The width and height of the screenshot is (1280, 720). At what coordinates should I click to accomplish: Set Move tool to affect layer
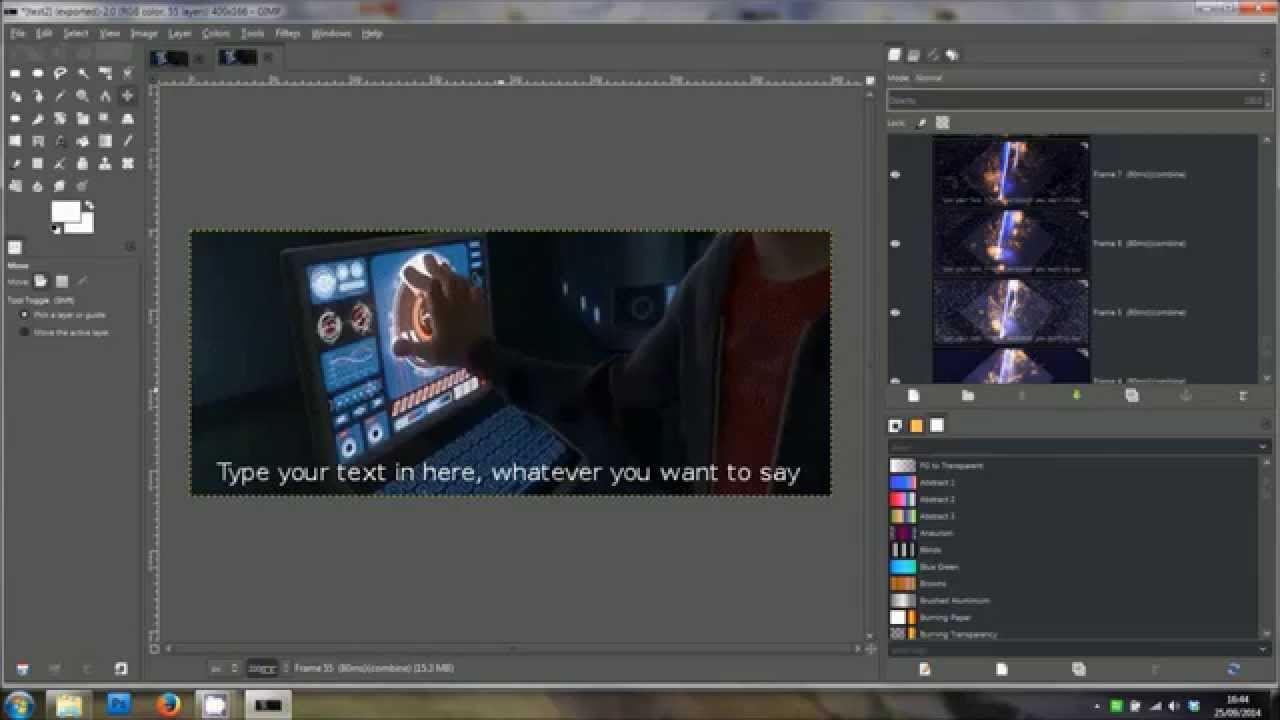pyautogui.click(x=42, y=282)
